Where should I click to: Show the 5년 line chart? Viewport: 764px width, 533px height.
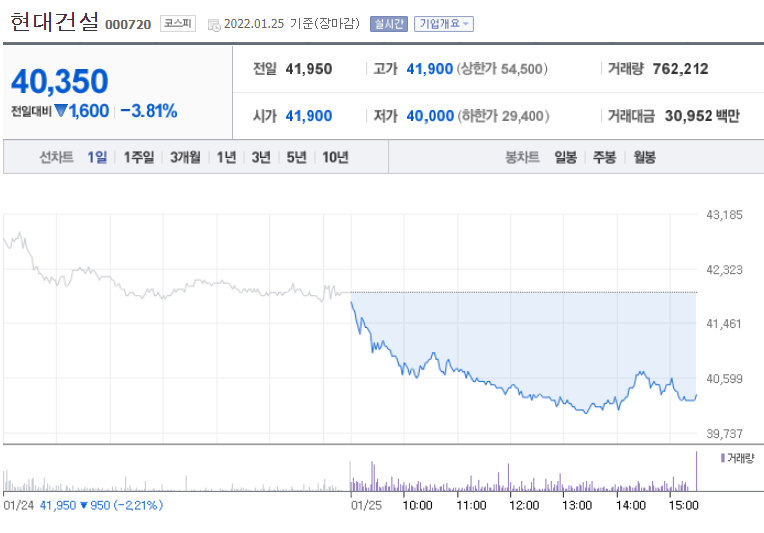pyautogui.click(x=296, y=157)
